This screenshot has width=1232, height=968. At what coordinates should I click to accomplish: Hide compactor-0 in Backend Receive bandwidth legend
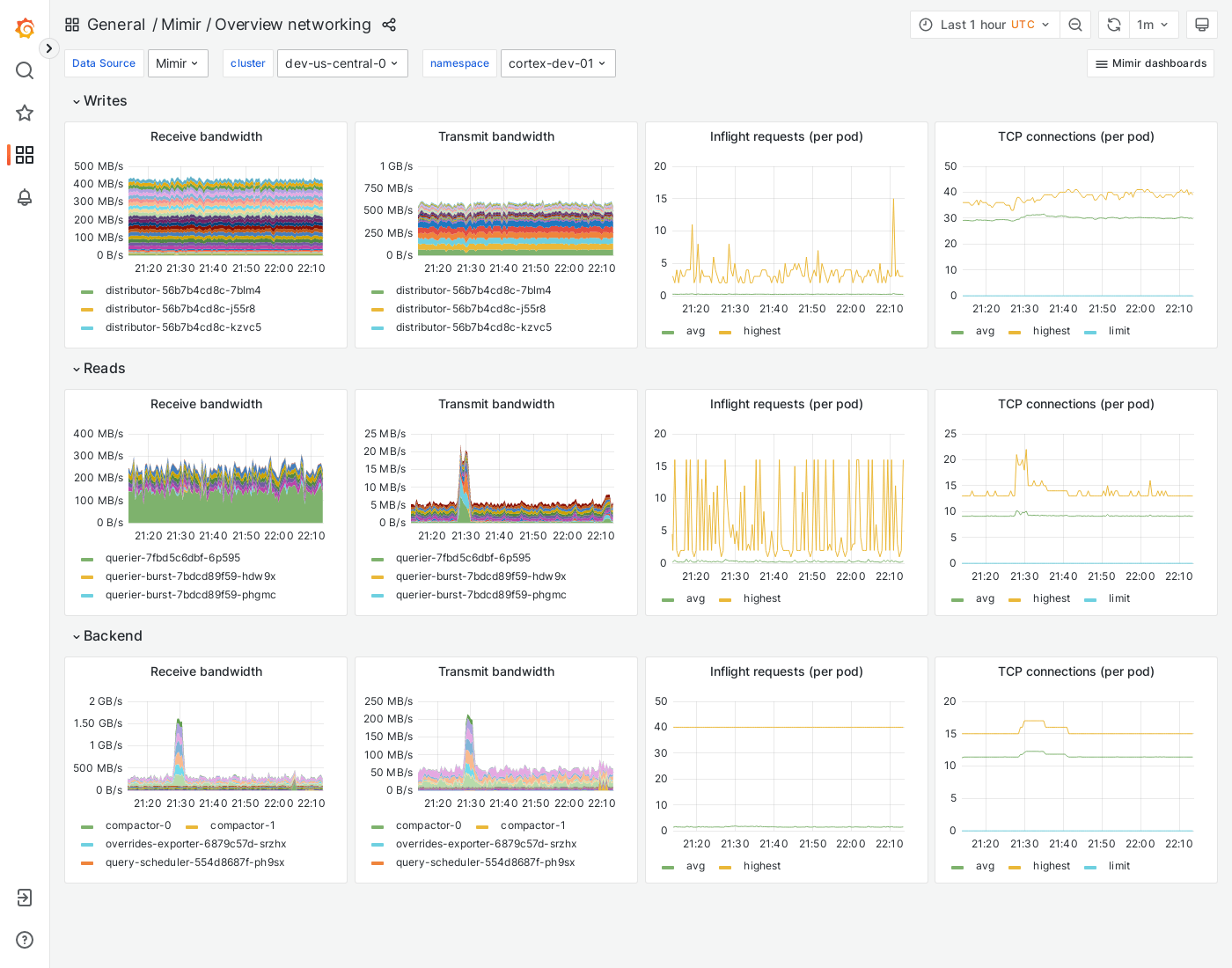coord(138,825)
